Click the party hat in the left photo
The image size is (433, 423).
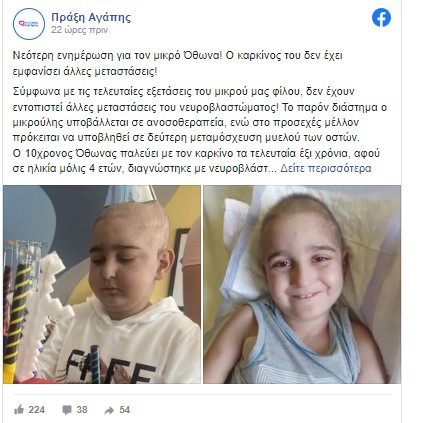[130, 195]
